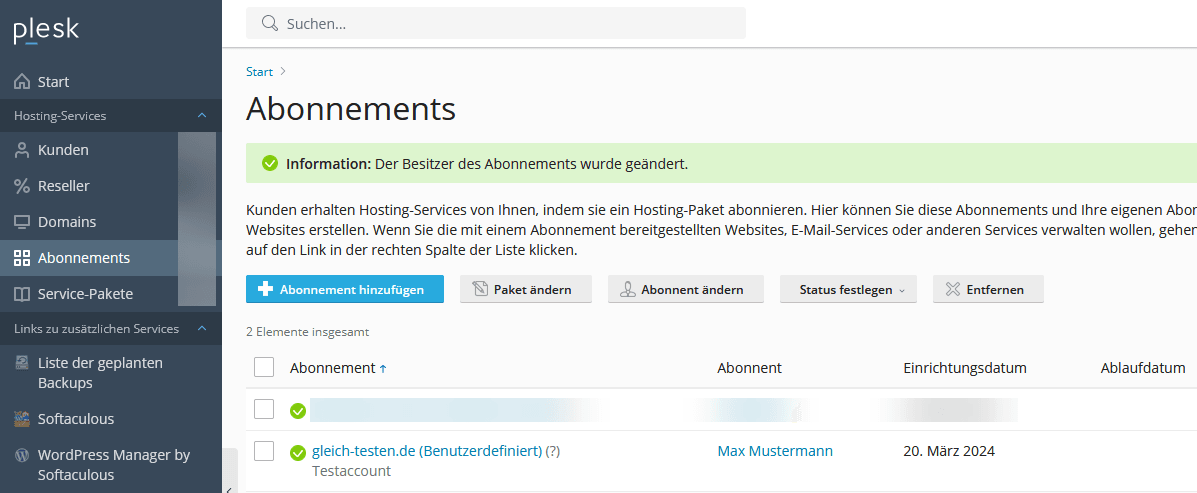Click the Start home icon in sidebar
1197x493 pixels.
point(22,82)
